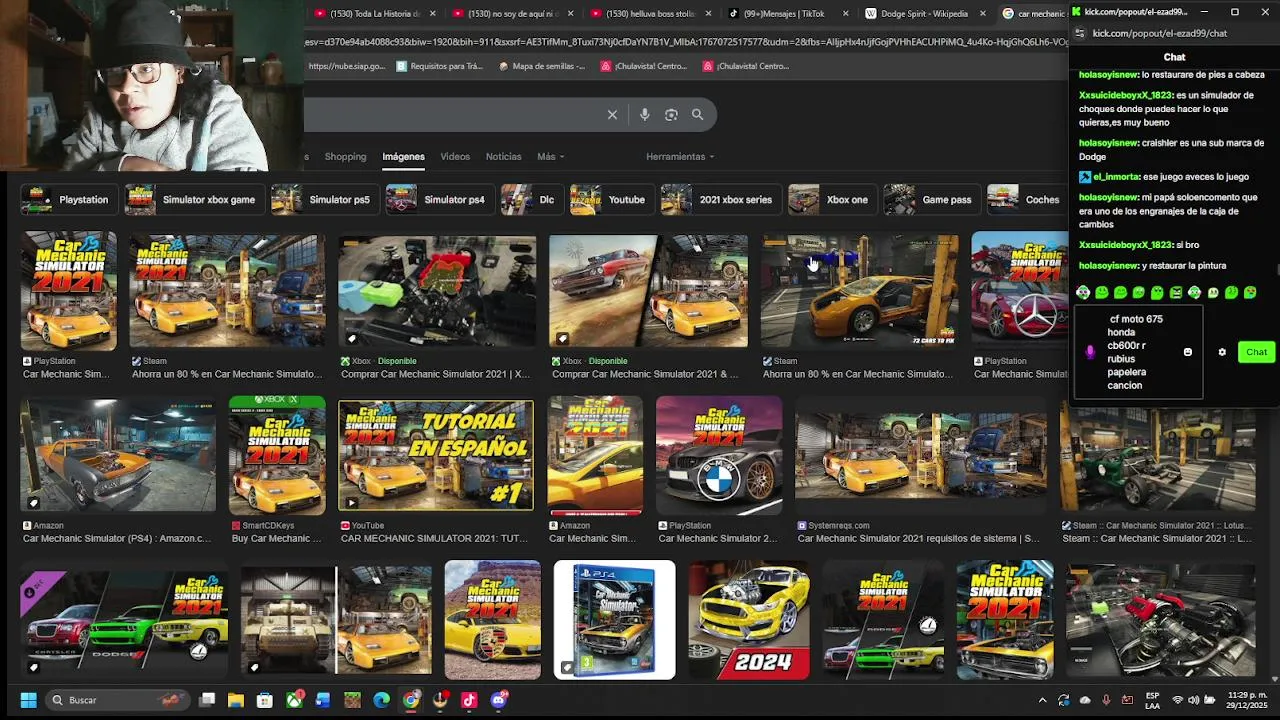This screenshot has width=1280, height=720.
Task: Open BMW Car Mechanic Simulator thumbnail
Action: tap(719, 455)
